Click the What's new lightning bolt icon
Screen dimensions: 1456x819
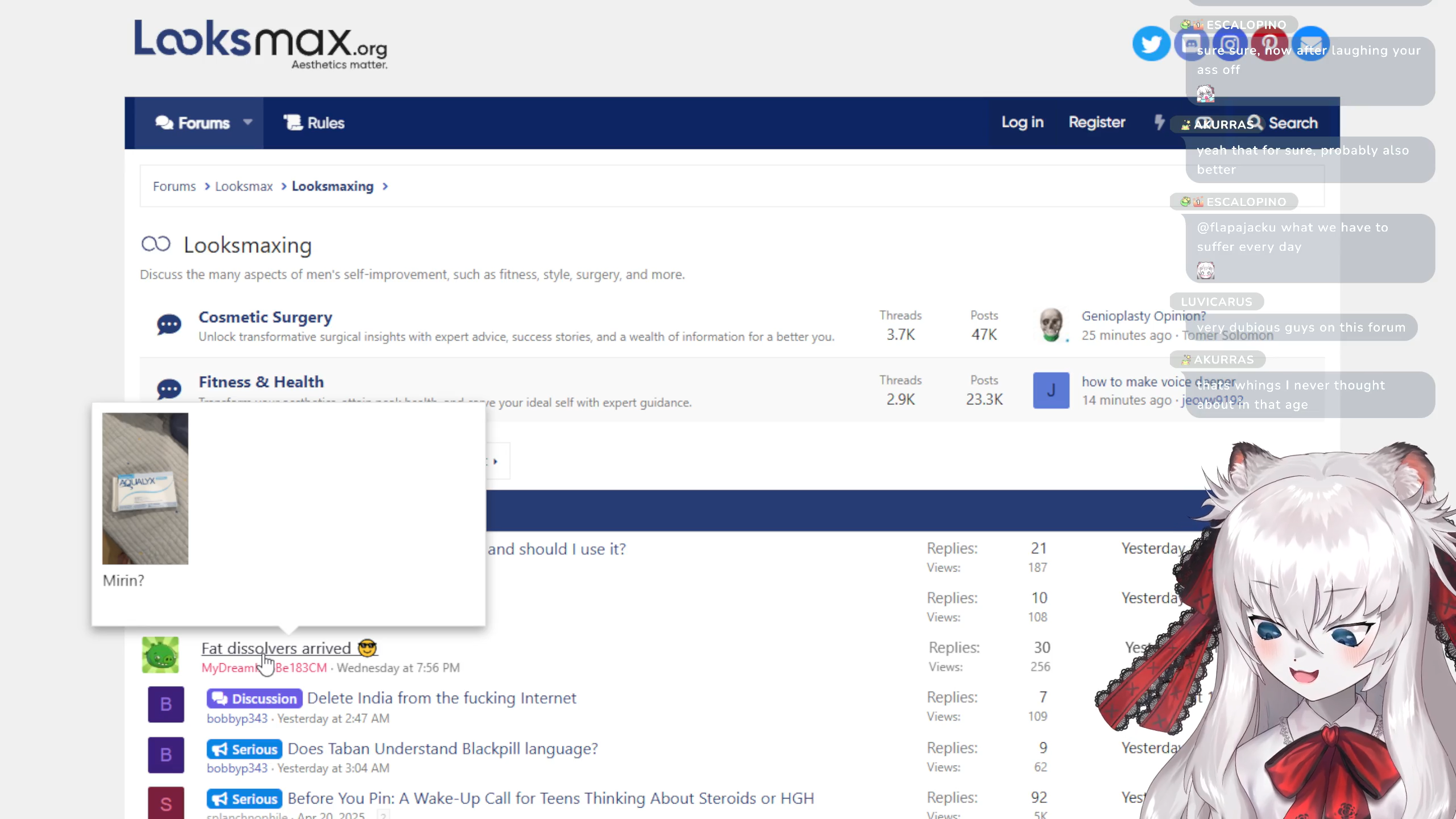pos(1159,122)
